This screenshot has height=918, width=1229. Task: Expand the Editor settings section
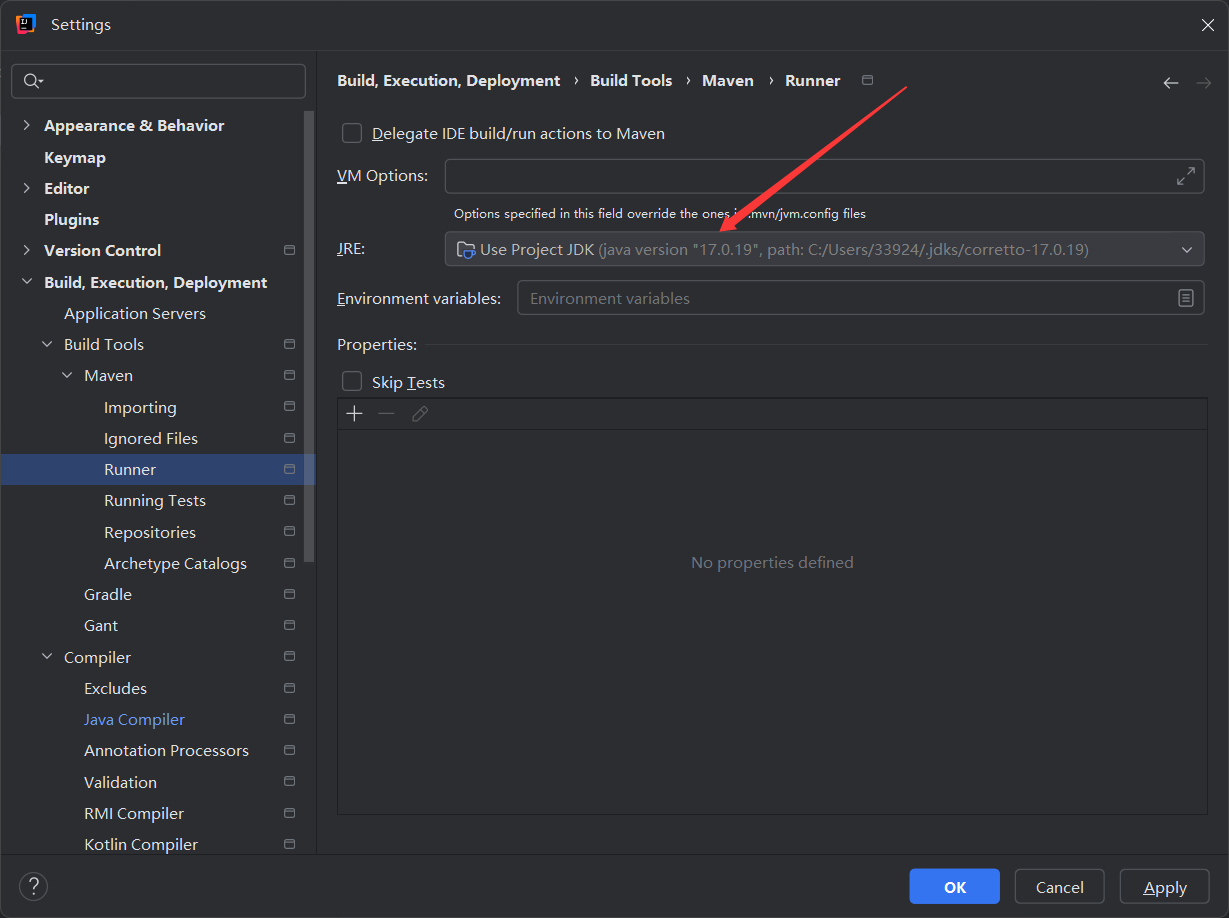pyautogui.click(x=26, y=188)
